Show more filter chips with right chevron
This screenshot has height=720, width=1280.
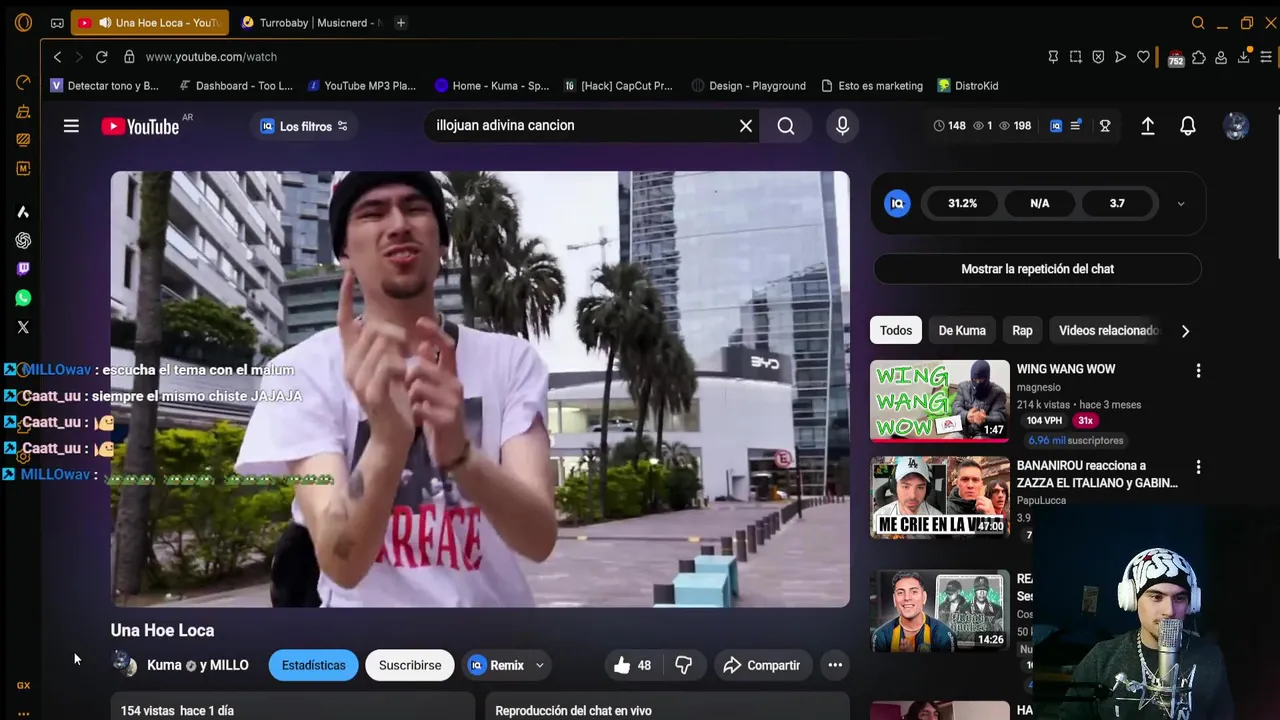[x=1185, y=331]
